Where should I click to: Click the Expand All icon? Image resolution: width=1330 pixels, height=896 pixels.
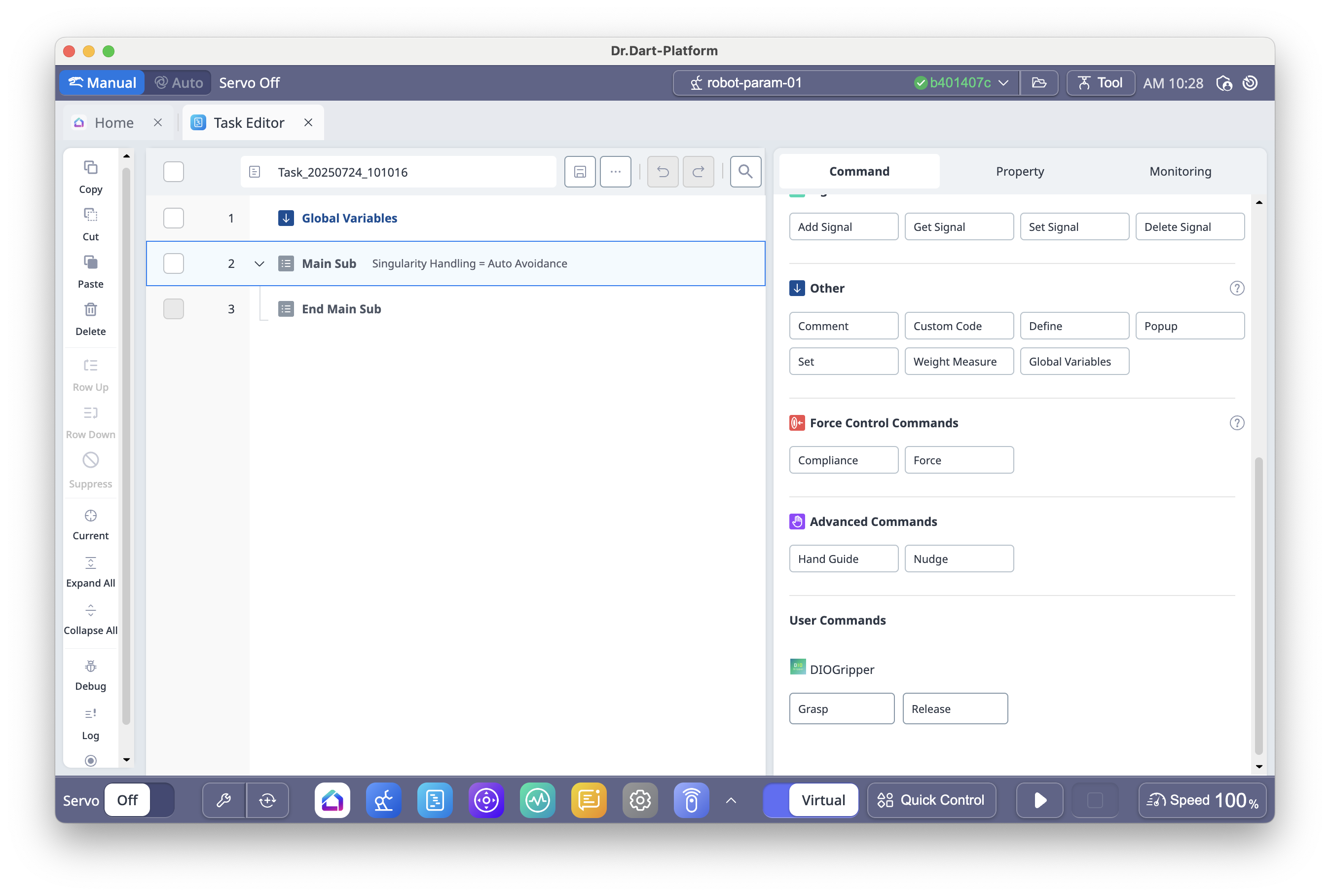[x=90, y=563]
